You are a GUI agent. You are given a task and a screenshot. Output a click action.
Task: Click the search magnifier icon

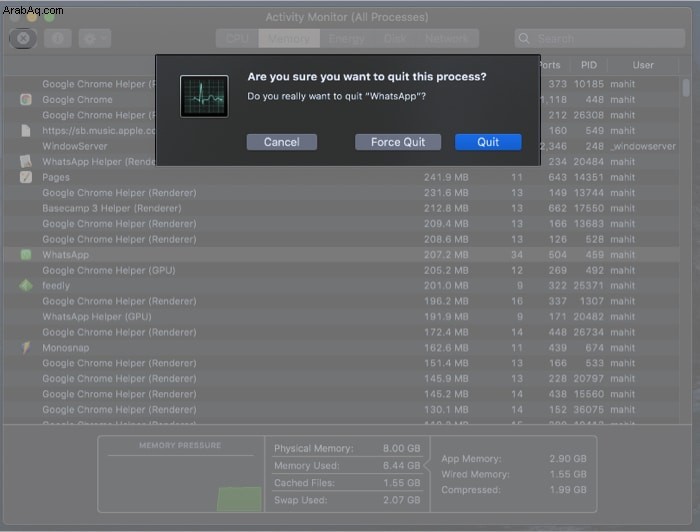(x=525, y=39)
